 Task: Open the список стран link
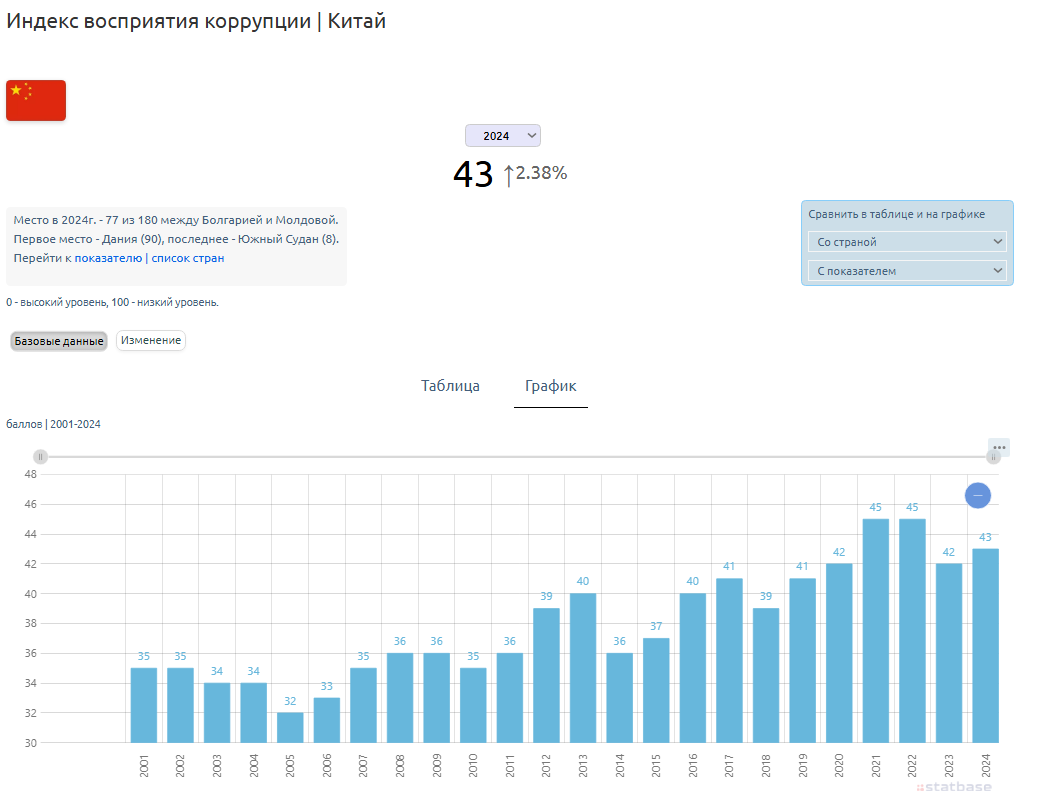click(x=188, y=258)
